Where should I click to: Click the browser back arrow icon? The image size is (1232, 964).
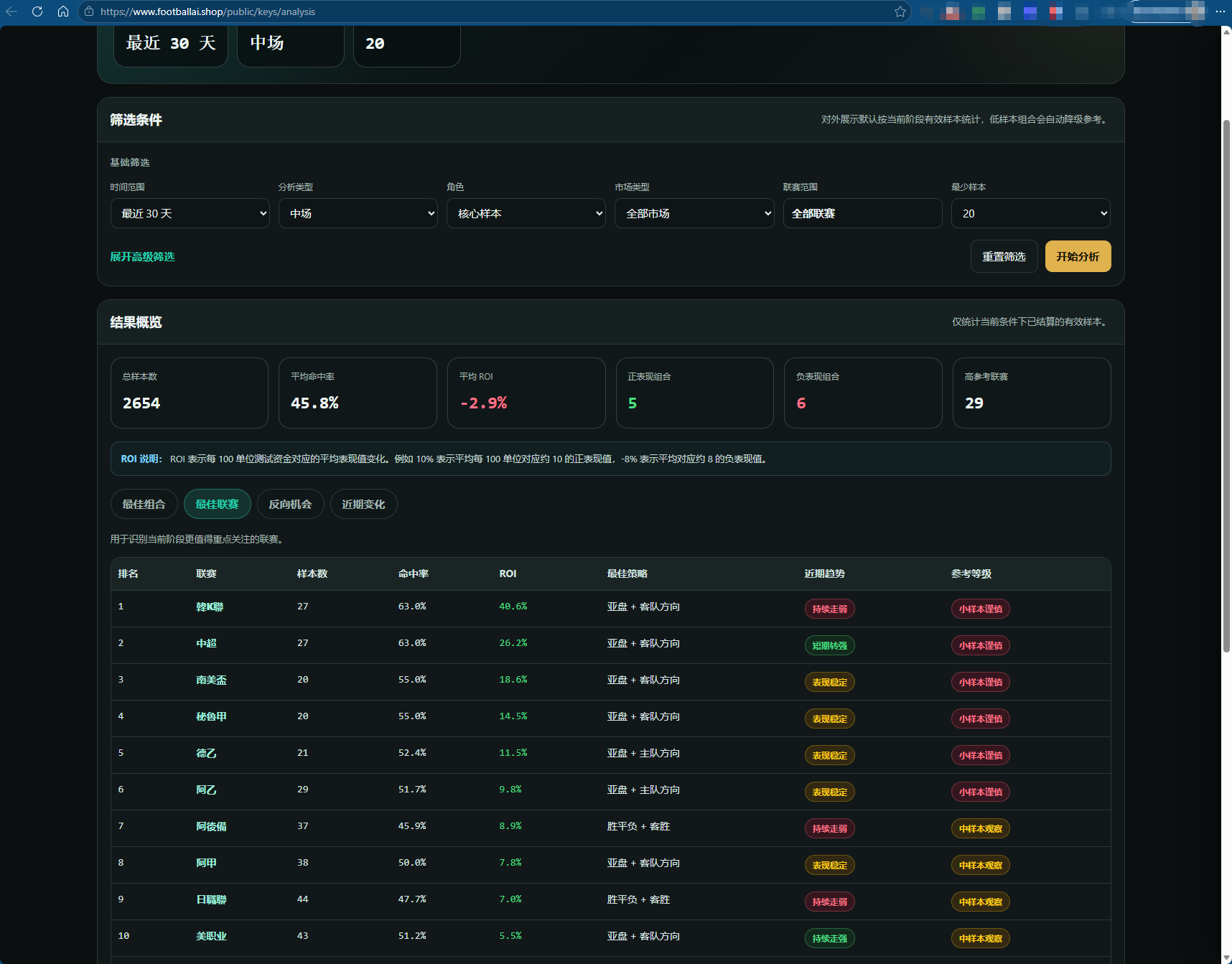pyautogui.click(x=11, y=11)
